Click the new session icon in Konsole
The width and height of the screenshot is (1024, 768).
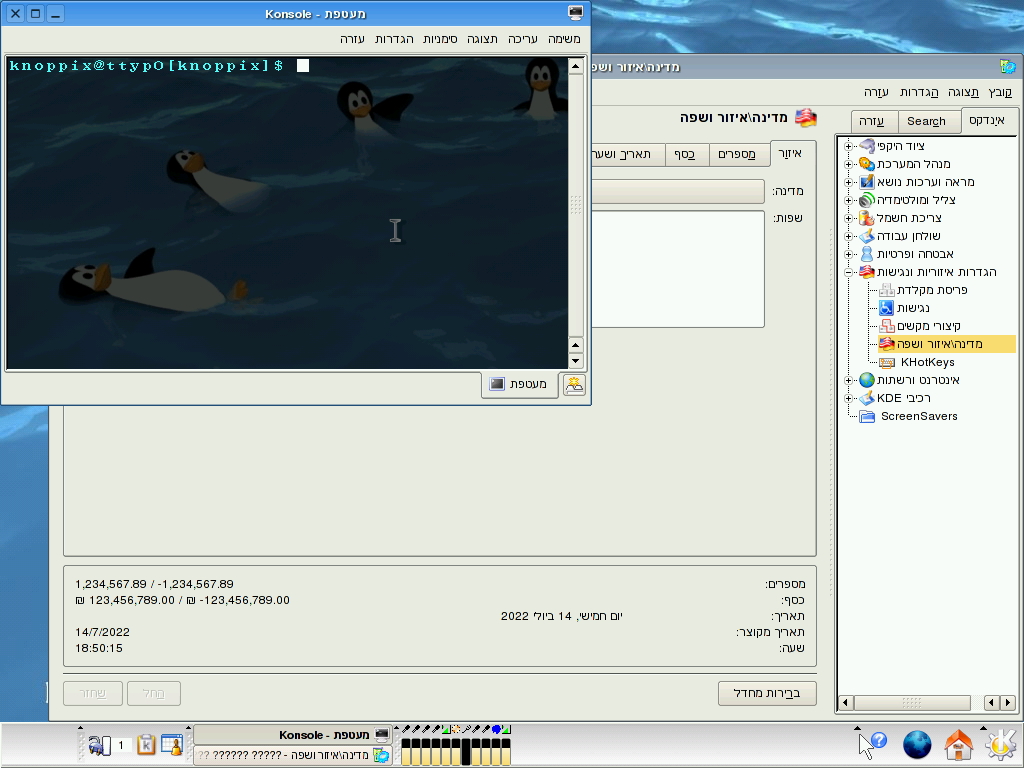tap(574, 384)
